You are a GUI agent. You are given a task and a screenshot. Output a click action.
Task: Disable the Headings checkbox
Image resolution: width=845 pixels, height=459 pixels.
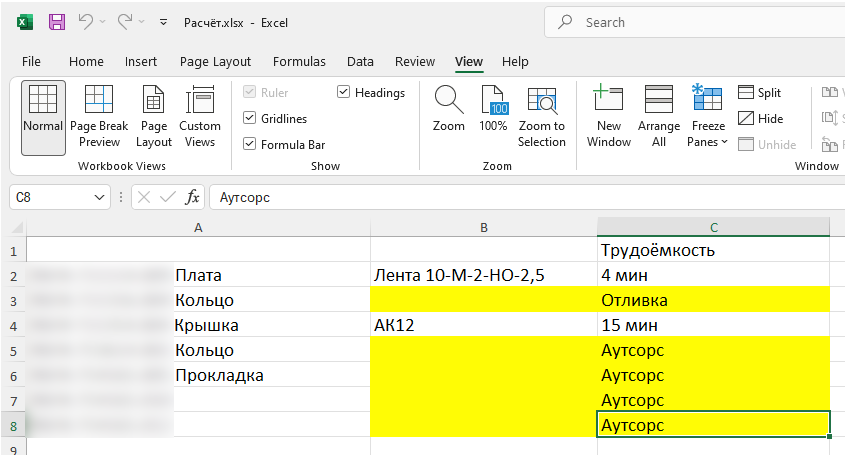point(344,93)
